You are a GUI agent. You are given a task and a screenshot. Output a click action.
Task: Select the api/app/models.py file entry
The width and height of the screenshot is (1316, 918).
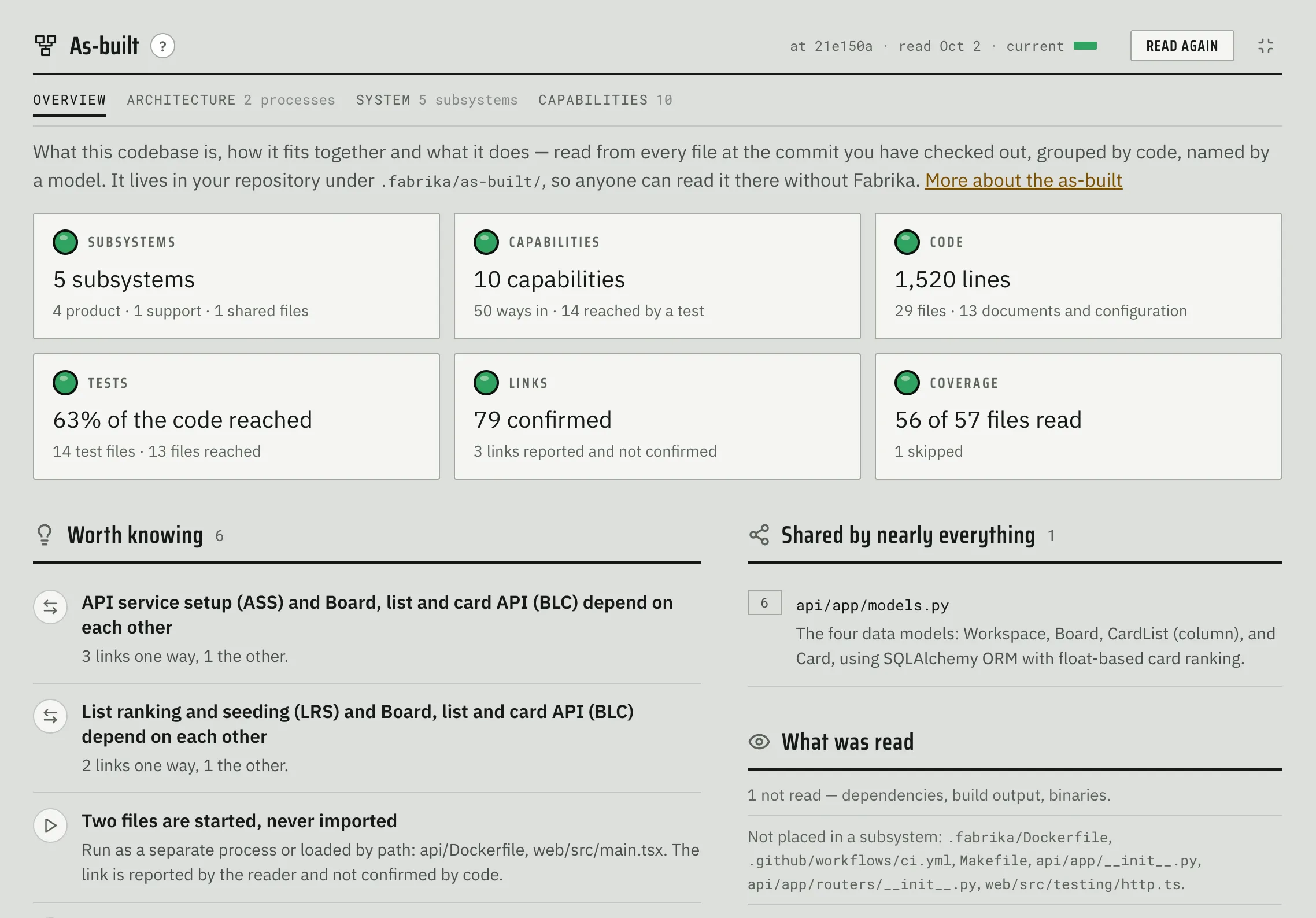coord(872,605)
